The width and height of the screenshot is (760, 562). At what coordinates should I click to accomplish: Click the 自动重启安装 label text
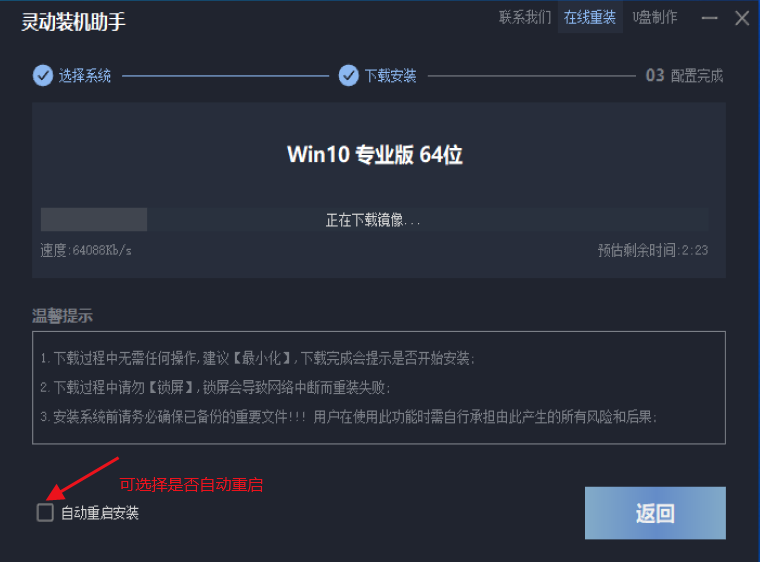(x=100, y=513)
